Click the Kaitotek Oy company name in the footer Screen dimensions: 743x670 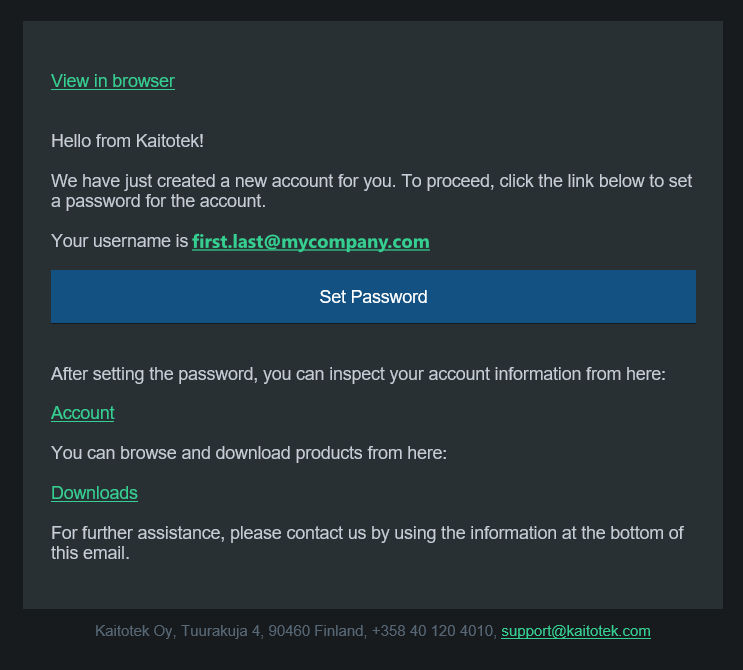click(135, 631)
